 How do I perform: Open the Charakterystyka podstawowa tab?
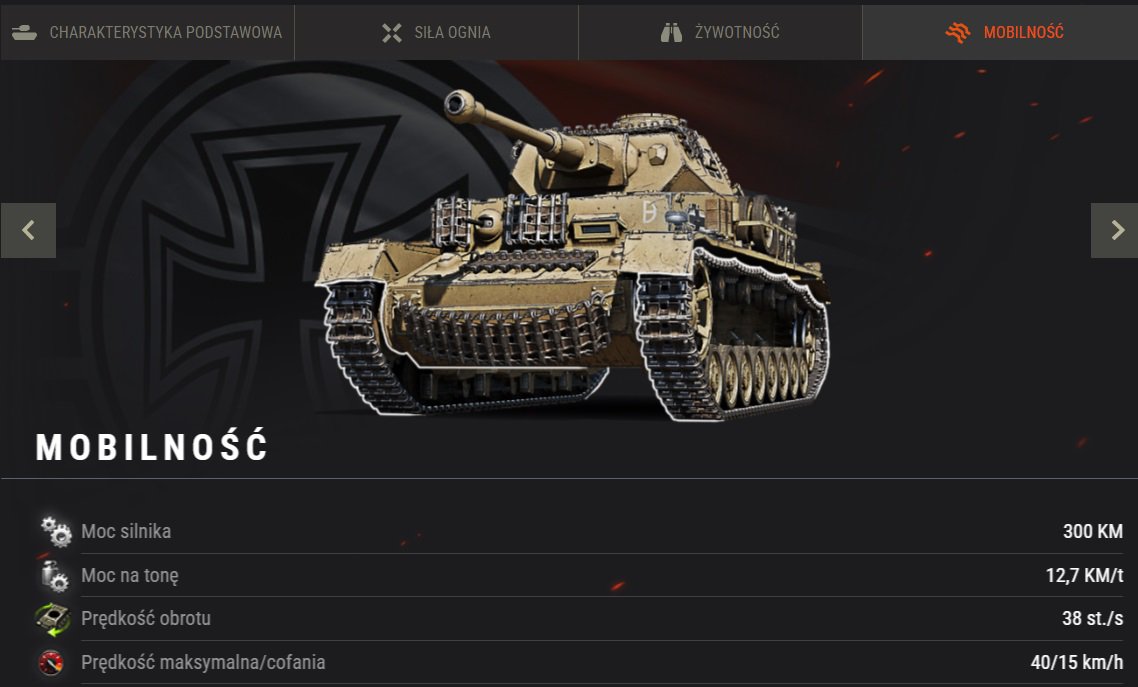tap(147, 32)
